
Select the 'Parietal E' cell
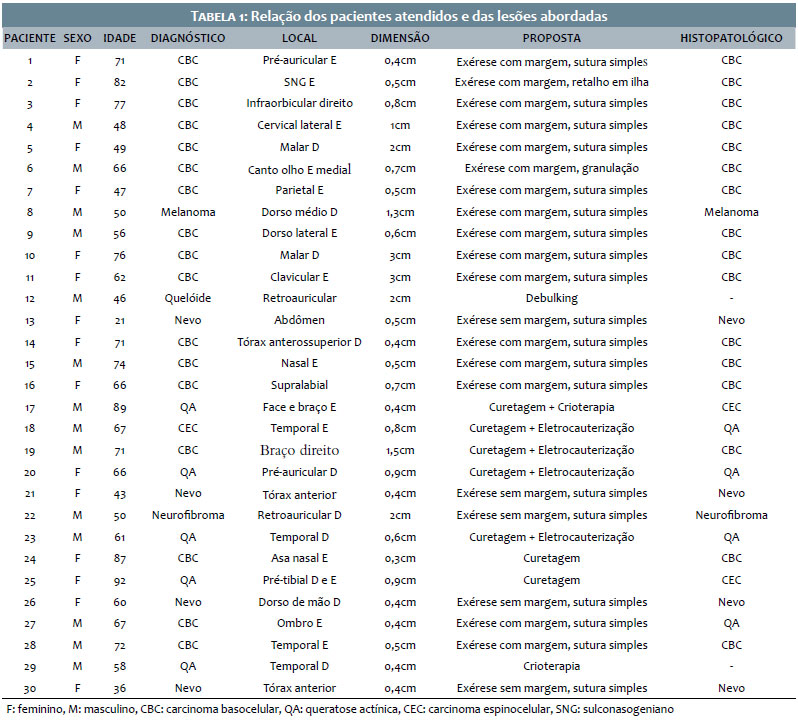point(299,190)
